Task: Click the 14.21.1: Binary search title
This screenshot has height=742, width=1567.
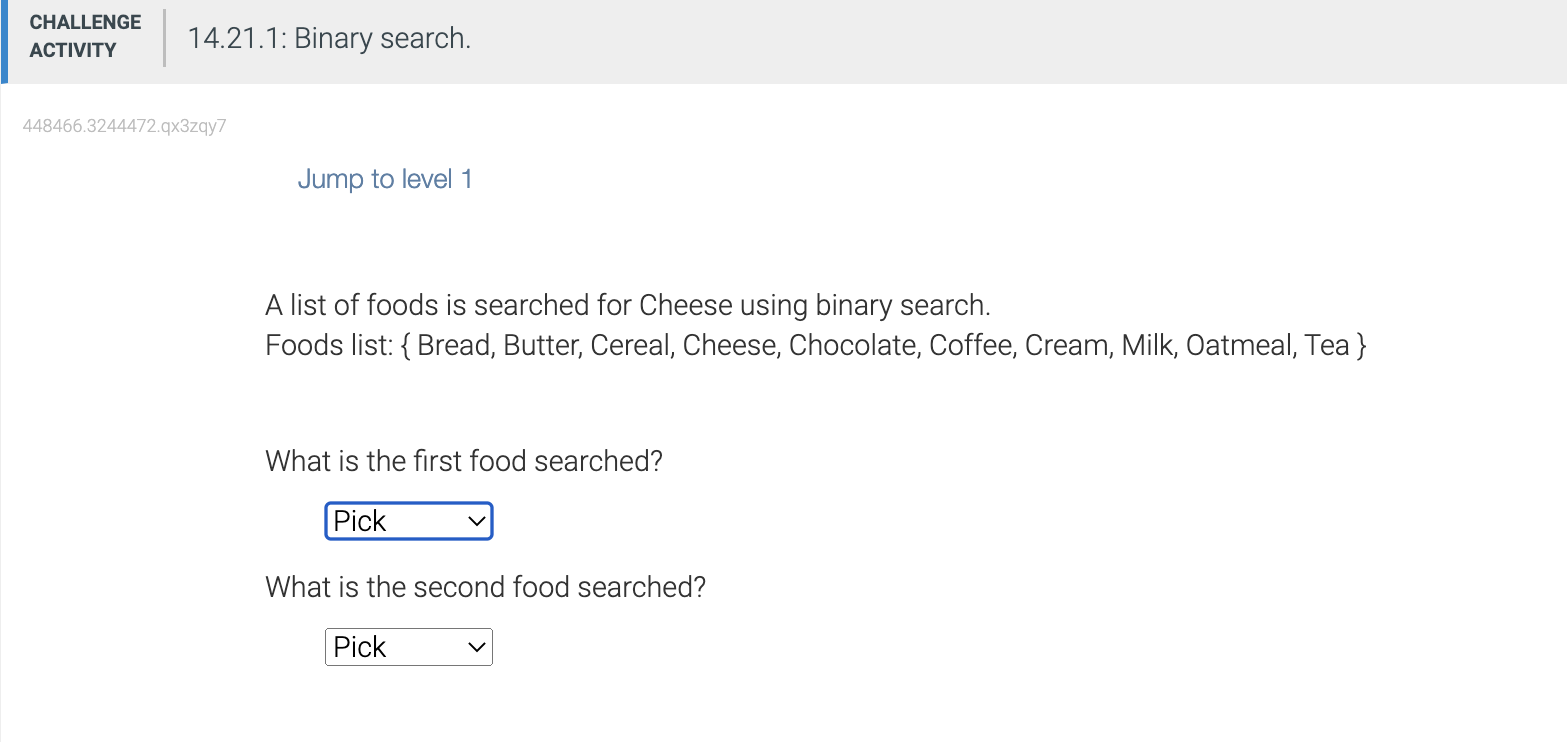Action: [329, 39]
